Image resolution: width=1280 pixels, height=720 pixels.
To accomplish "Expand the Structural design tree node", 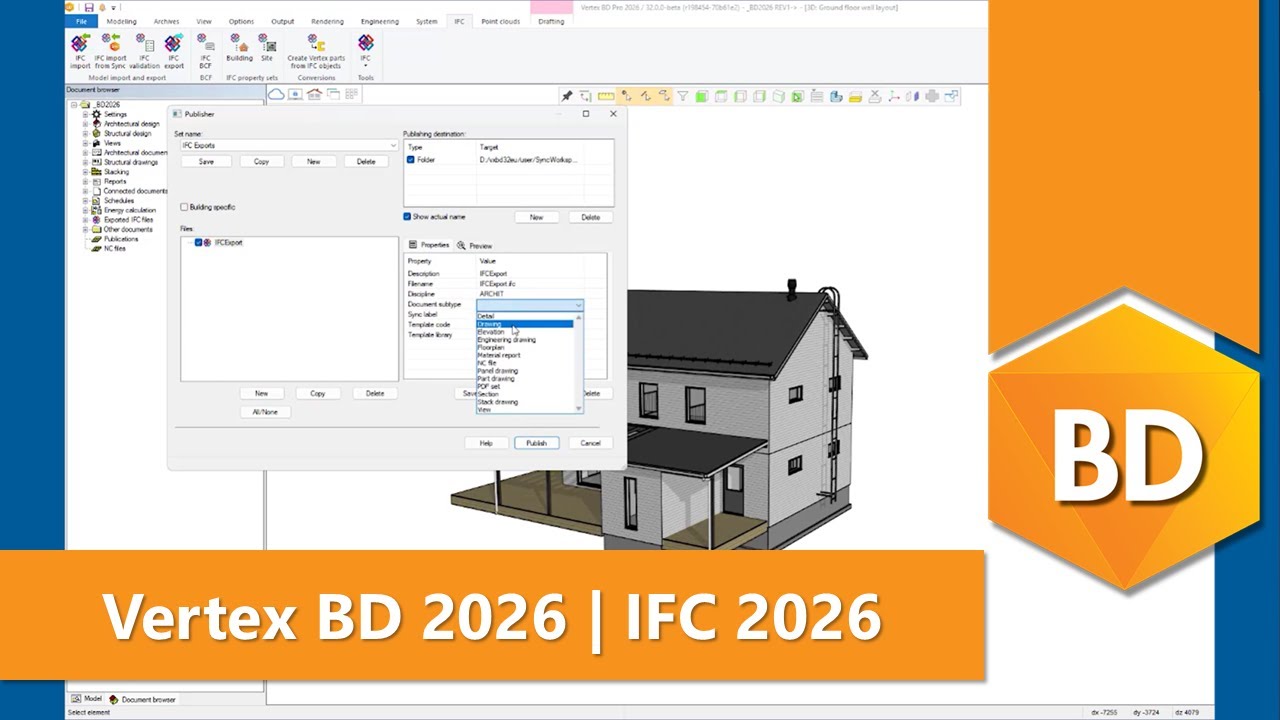I will point(86,134).
